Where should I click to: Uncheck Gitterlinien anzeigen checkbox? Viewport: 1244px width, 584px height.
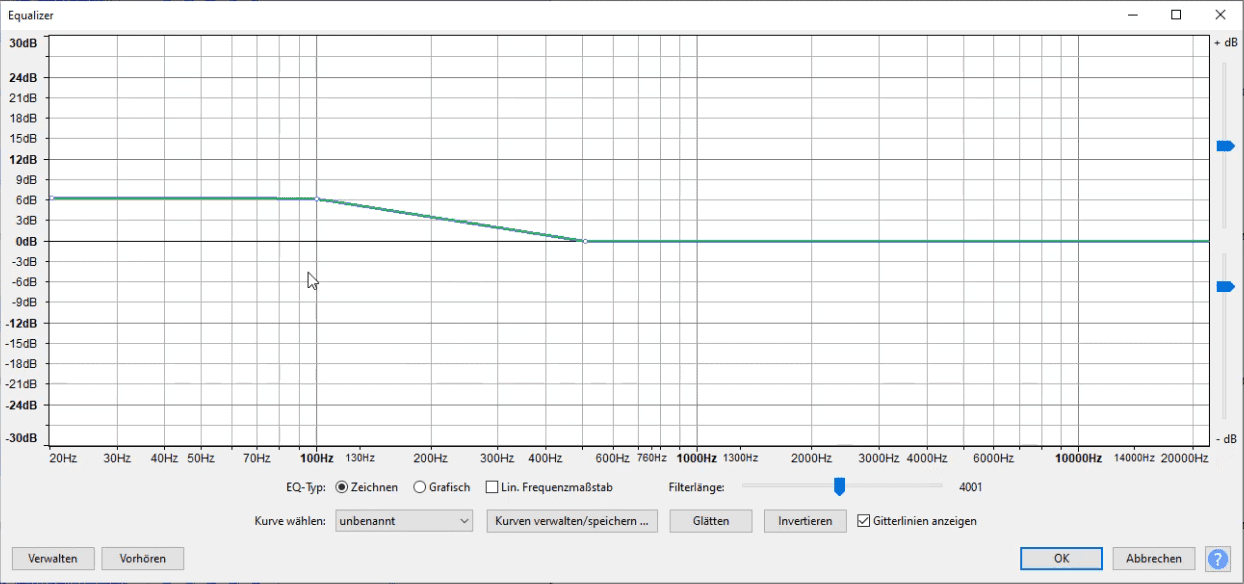point(864,521)
